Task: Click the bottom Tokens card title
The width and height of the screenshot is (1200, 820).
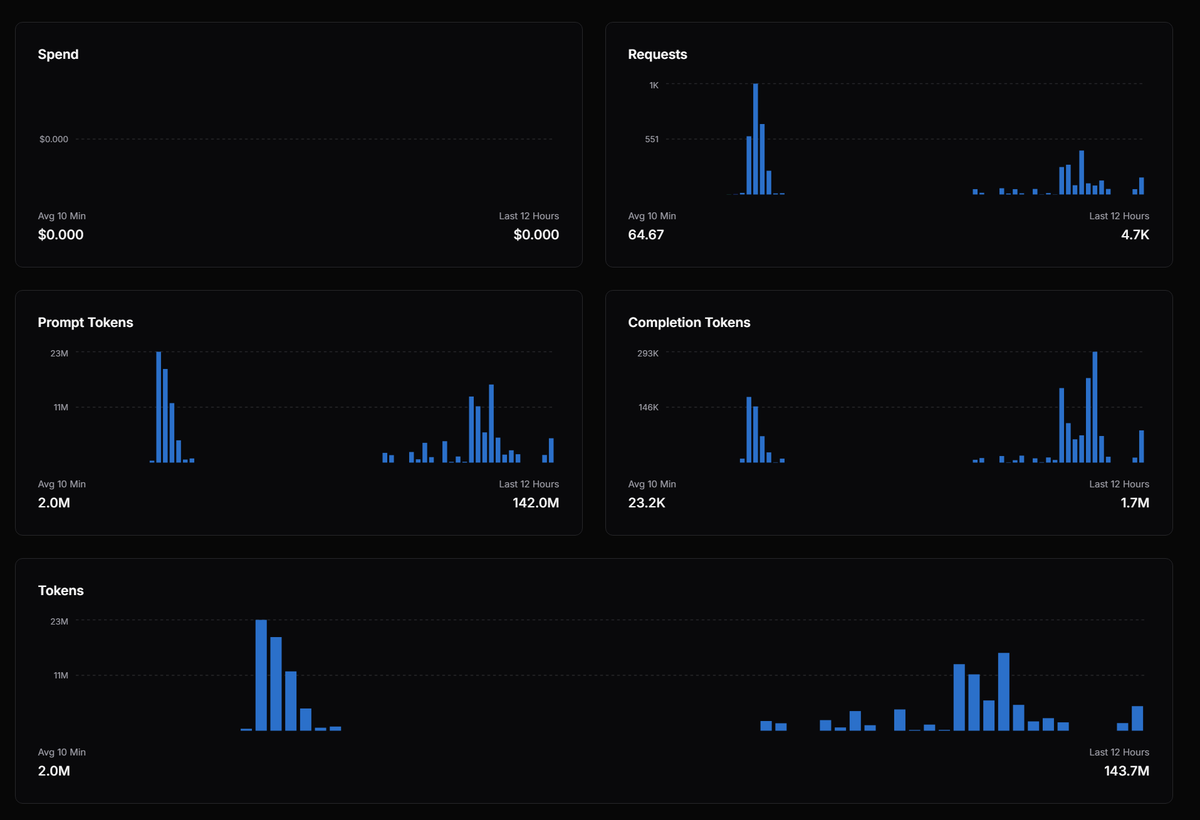Action: 61,590
